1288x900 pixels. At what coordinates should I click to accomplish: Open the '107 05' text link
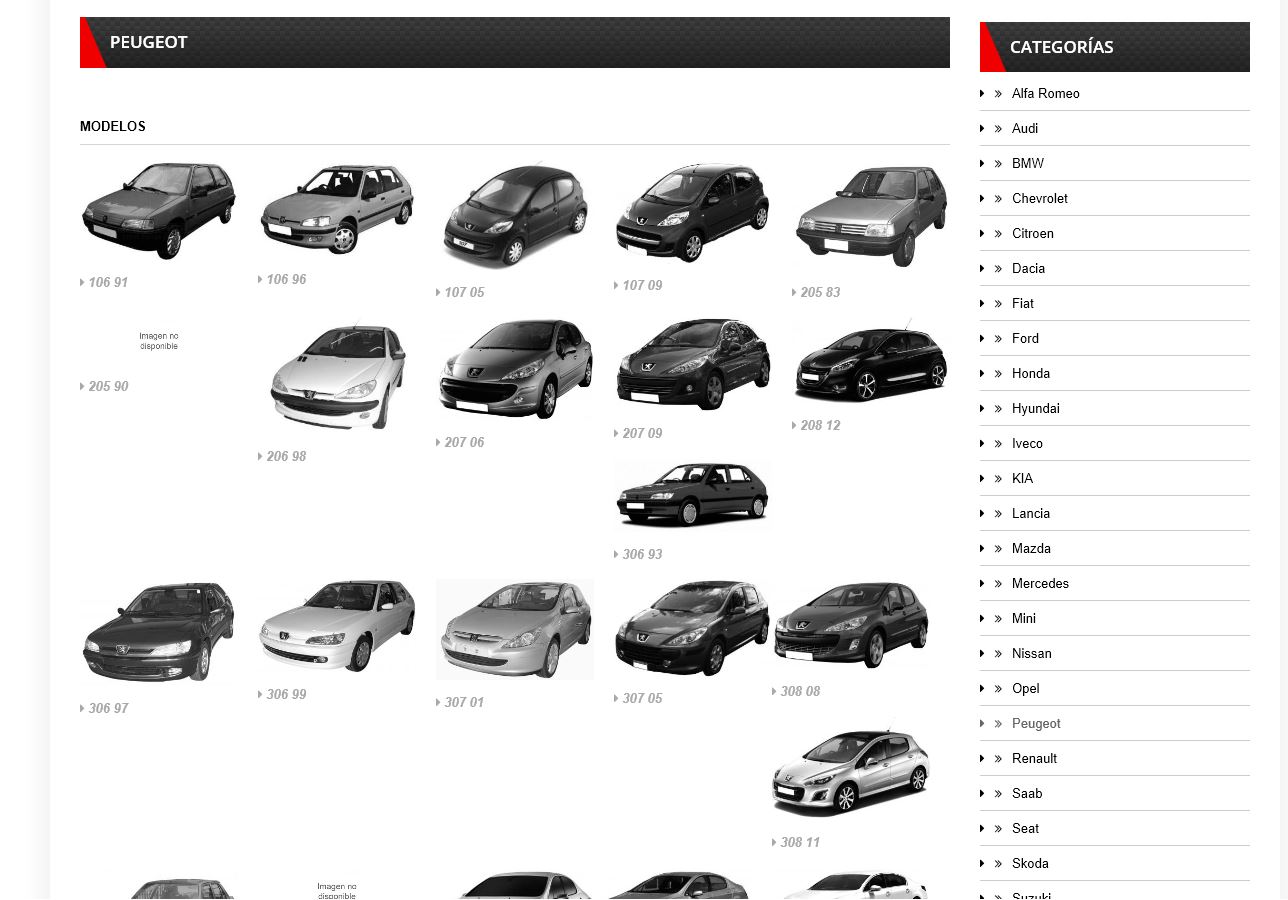click(x=464, y=293)
